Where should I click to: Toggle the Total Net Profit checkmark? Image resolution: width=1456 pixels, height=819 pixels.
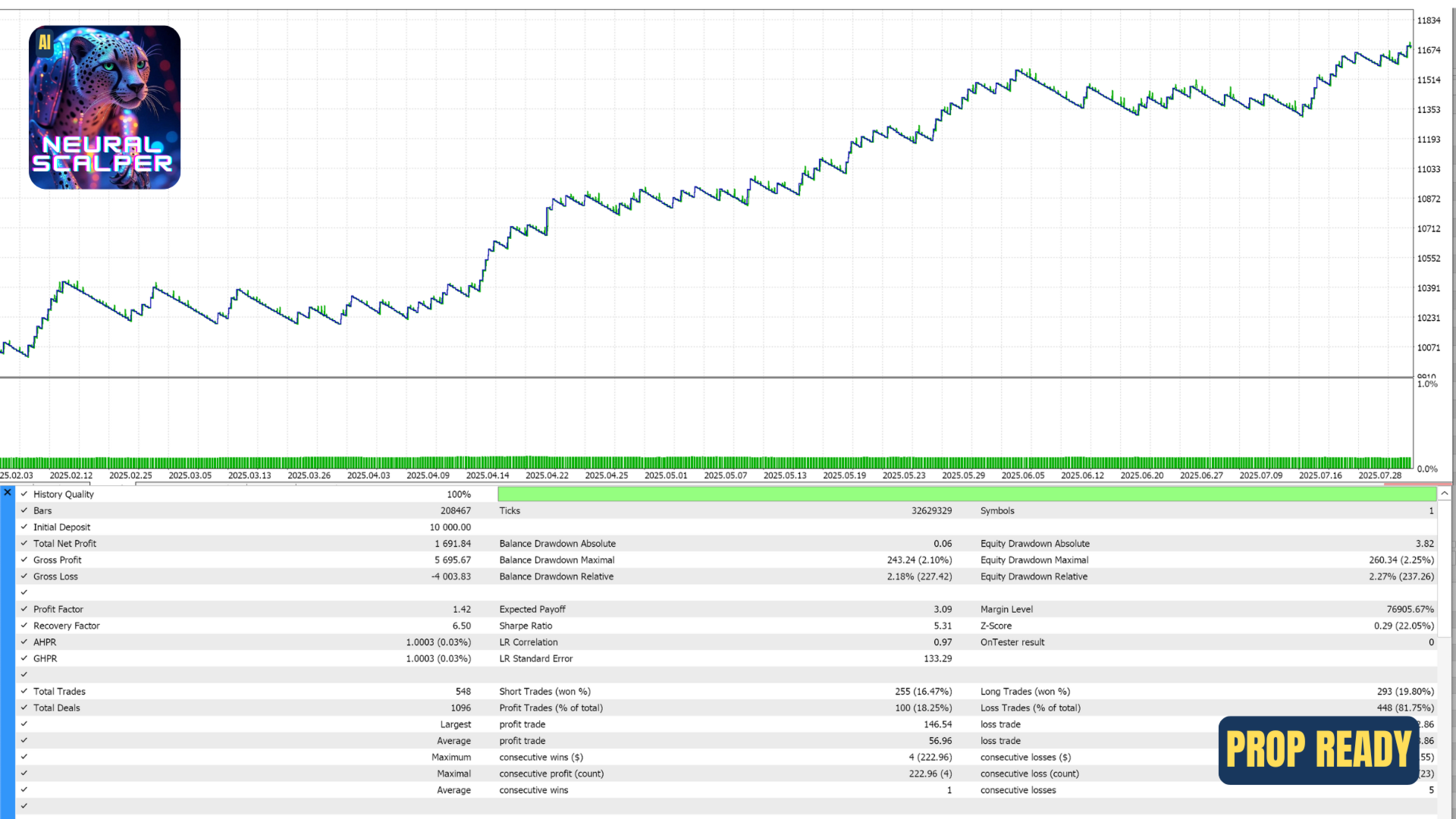pyautogui.click(x=24, y=543)
